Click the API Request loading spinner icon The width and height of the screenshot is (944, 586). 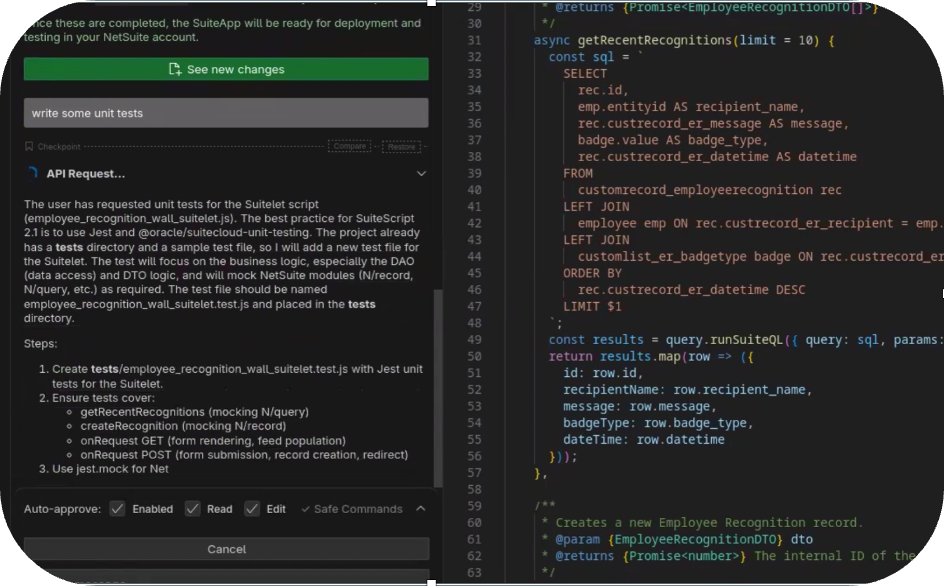(x=32, y=174)
